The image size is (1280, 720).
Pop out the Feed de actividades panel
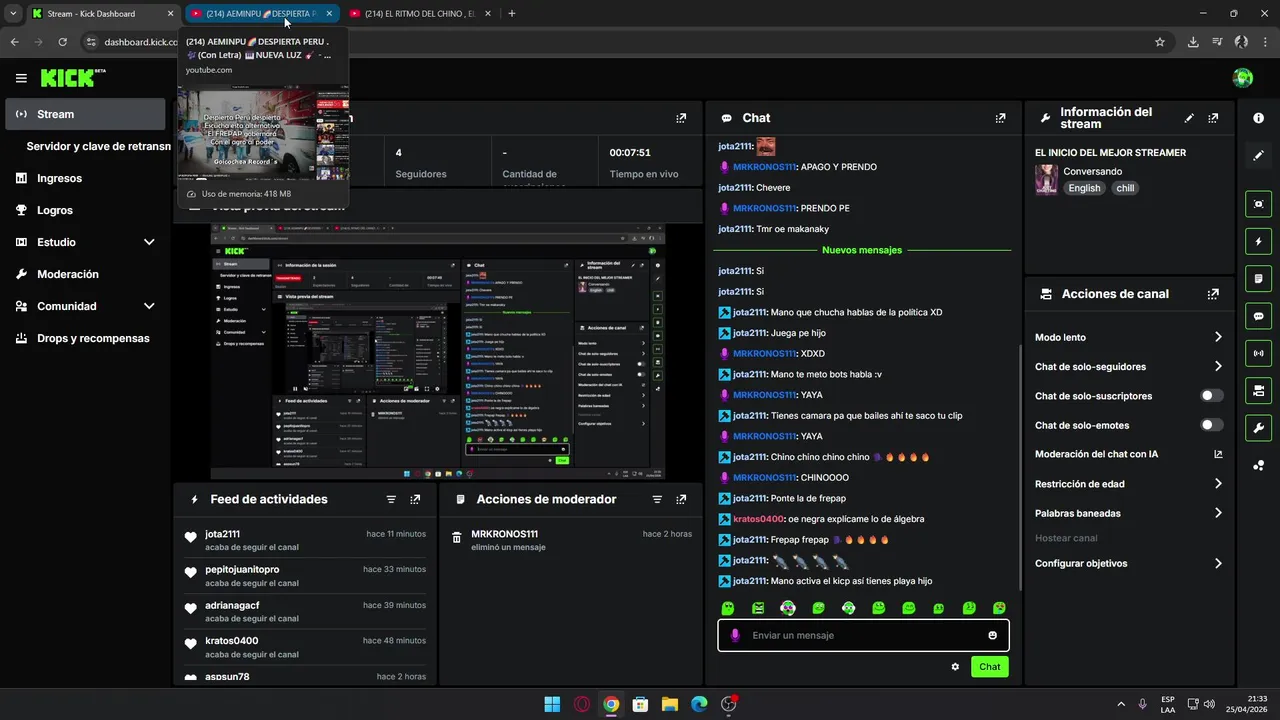(x=415, y=499)
